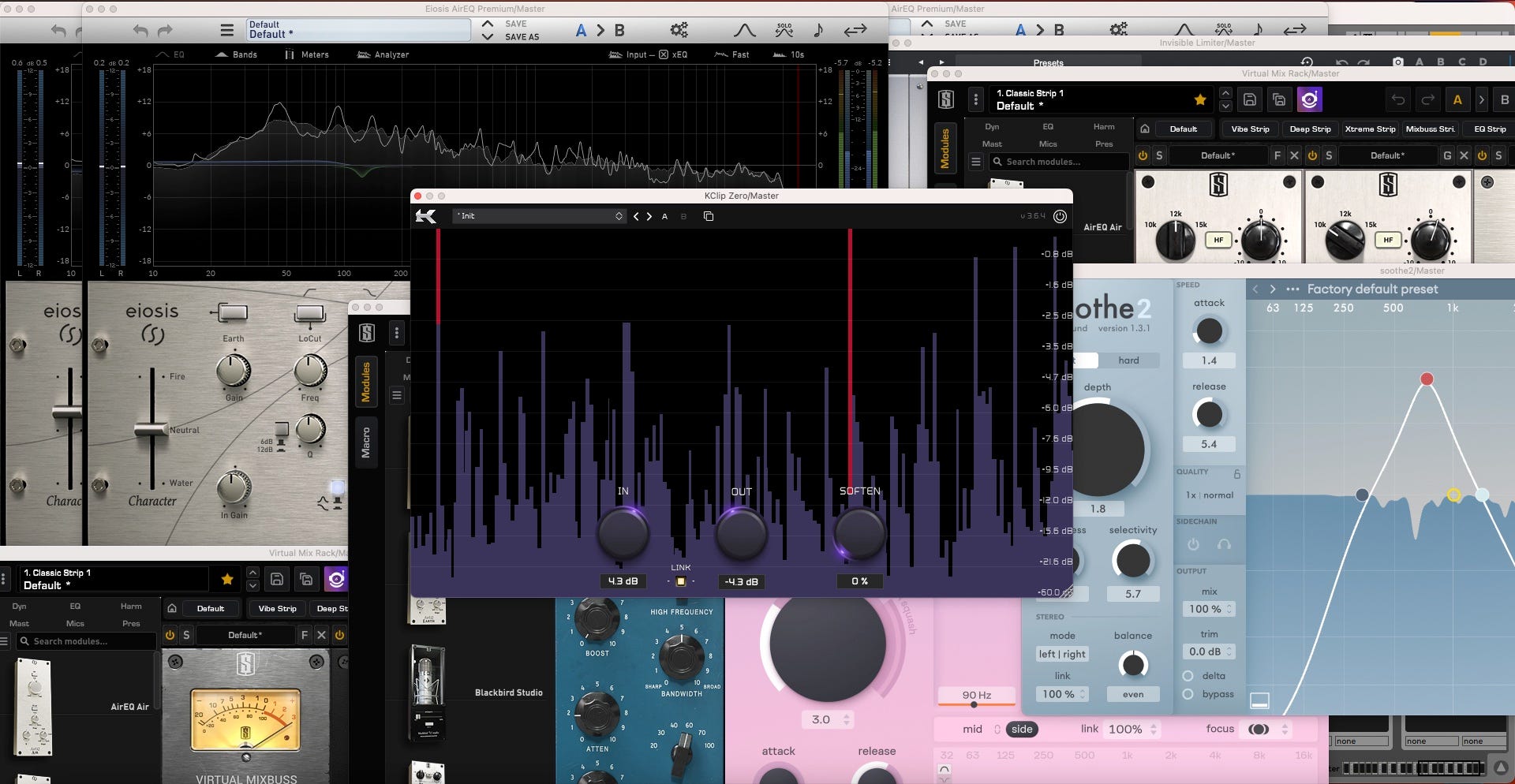Click save-as copy icon in top Virtual Mix Rack
The height and width of the screenshot is (784, 1515).
tap(1279, 99)
